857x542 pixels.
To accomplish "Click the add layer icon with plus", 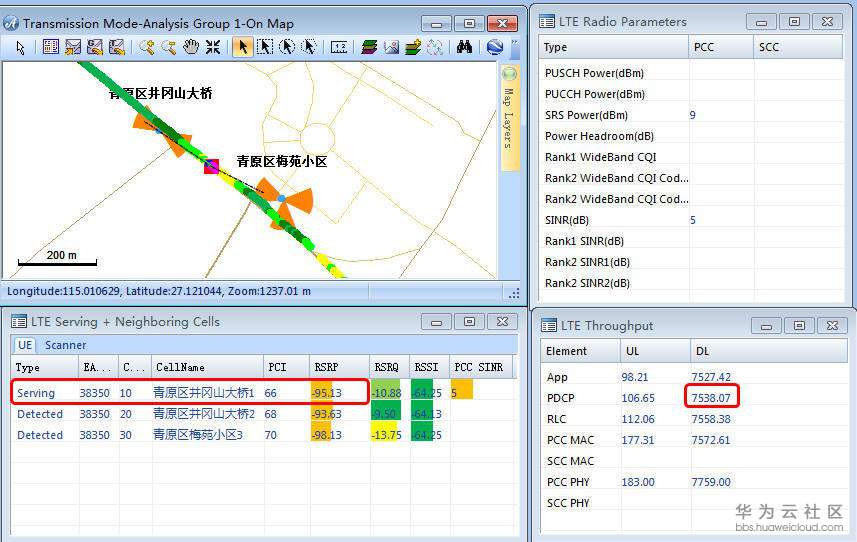I will [413, 48].
